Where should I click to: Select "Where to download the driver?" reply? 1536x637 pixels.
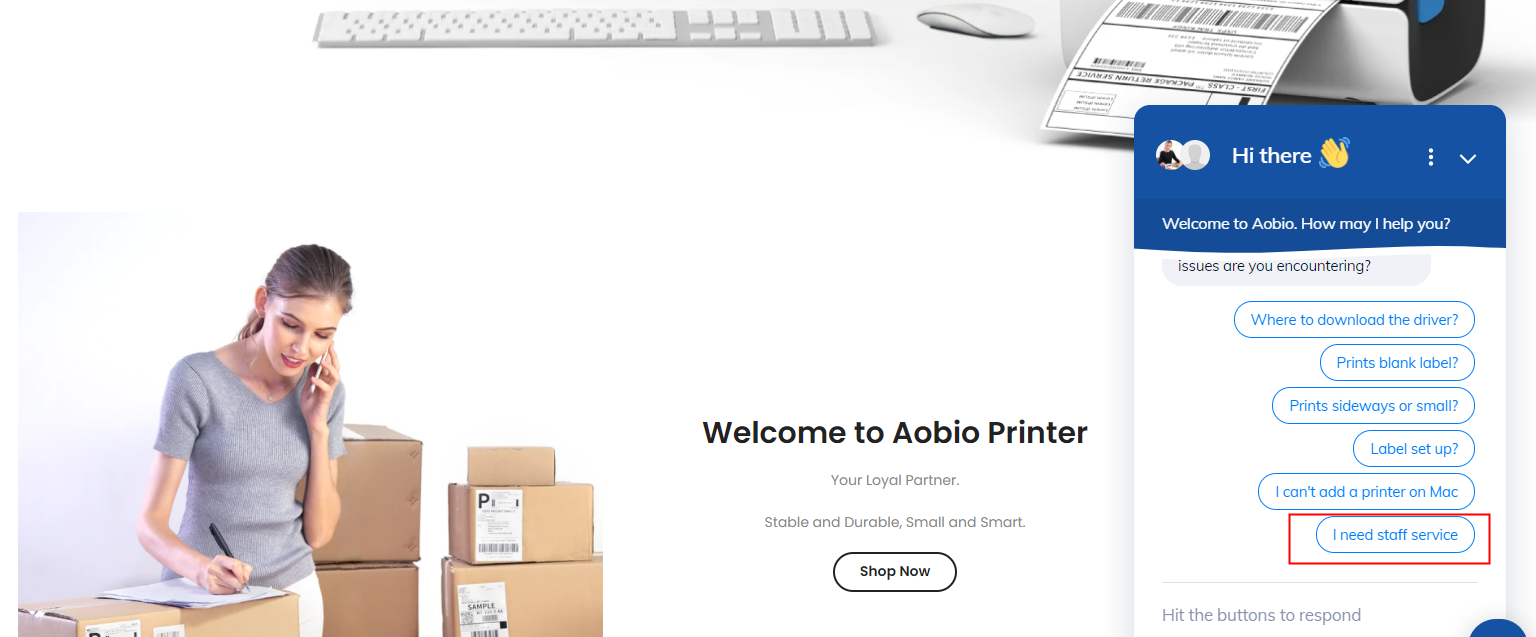click(x=1354, y=320)
